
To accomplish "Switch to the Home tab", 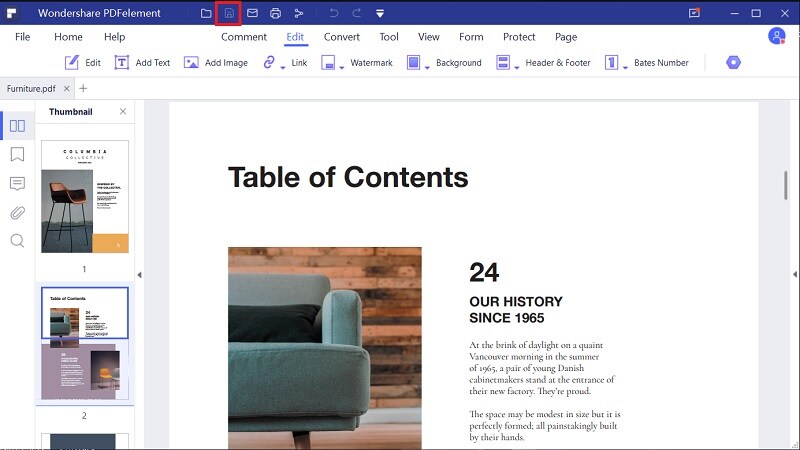I will (68, 37).
